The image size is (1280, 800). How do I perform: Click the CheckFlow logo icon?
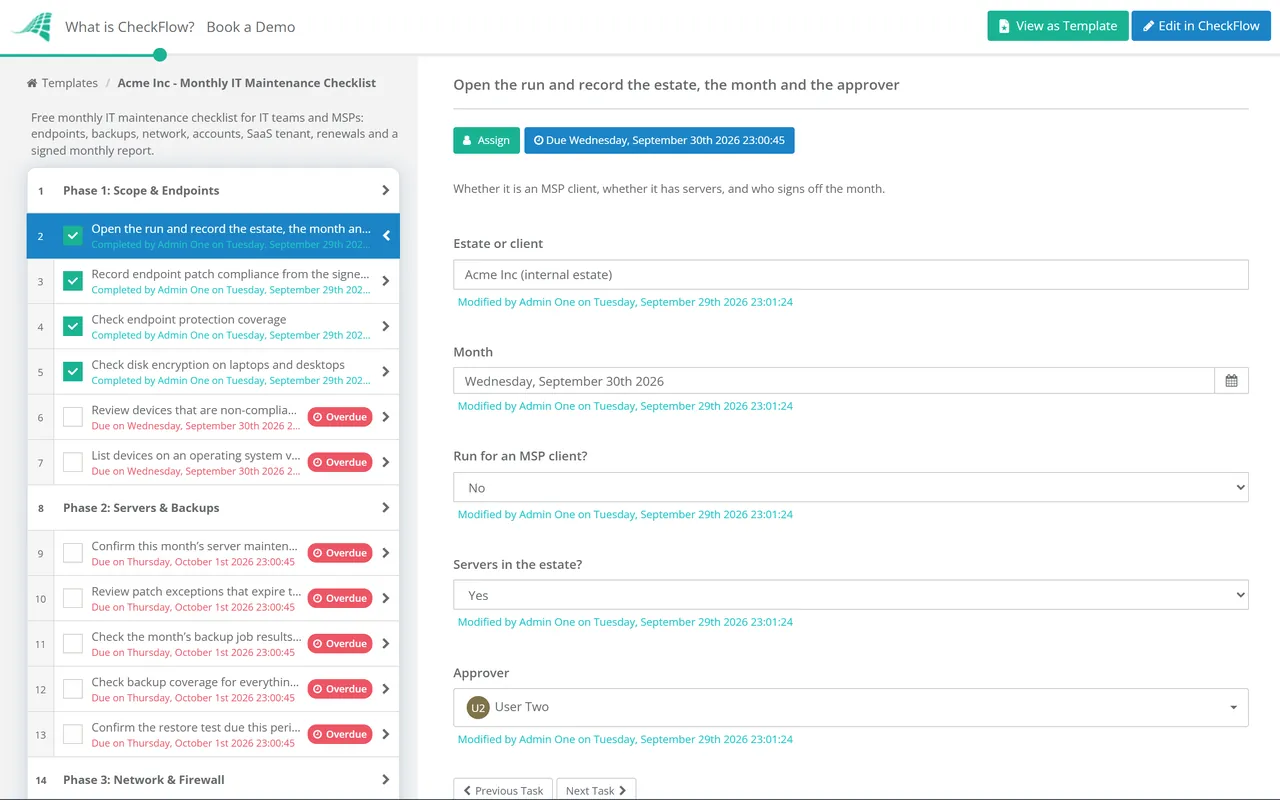(32, 27)
